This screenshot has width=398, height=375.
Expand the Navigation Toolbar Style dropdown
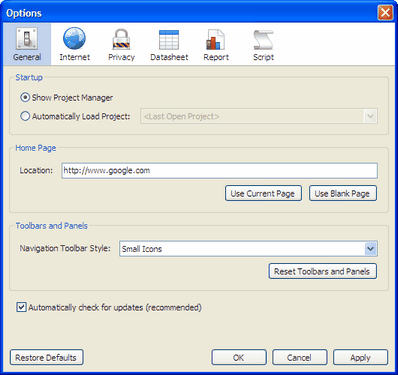coord(248,249)
